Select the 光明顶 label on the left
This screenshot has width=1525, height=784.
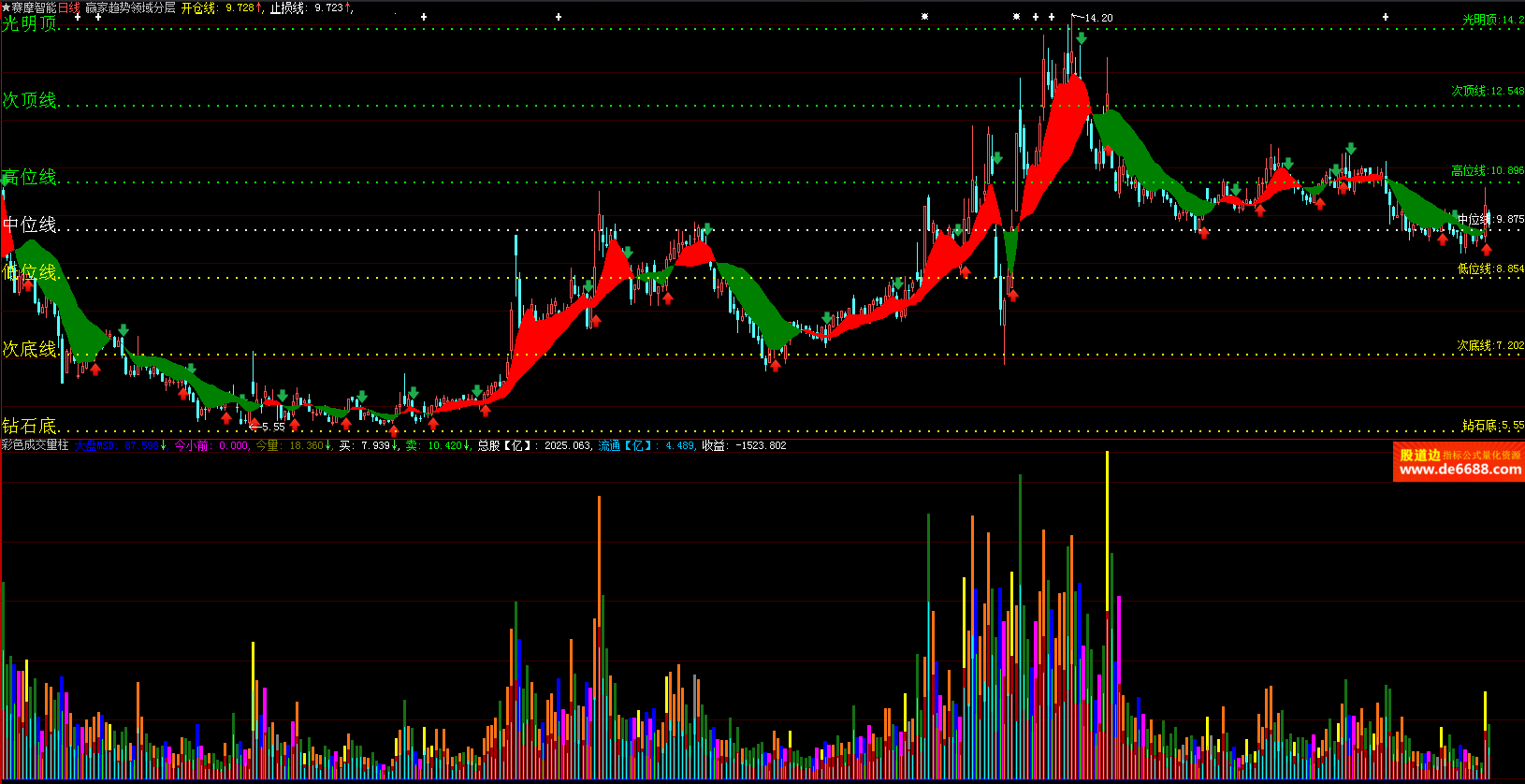30,23
